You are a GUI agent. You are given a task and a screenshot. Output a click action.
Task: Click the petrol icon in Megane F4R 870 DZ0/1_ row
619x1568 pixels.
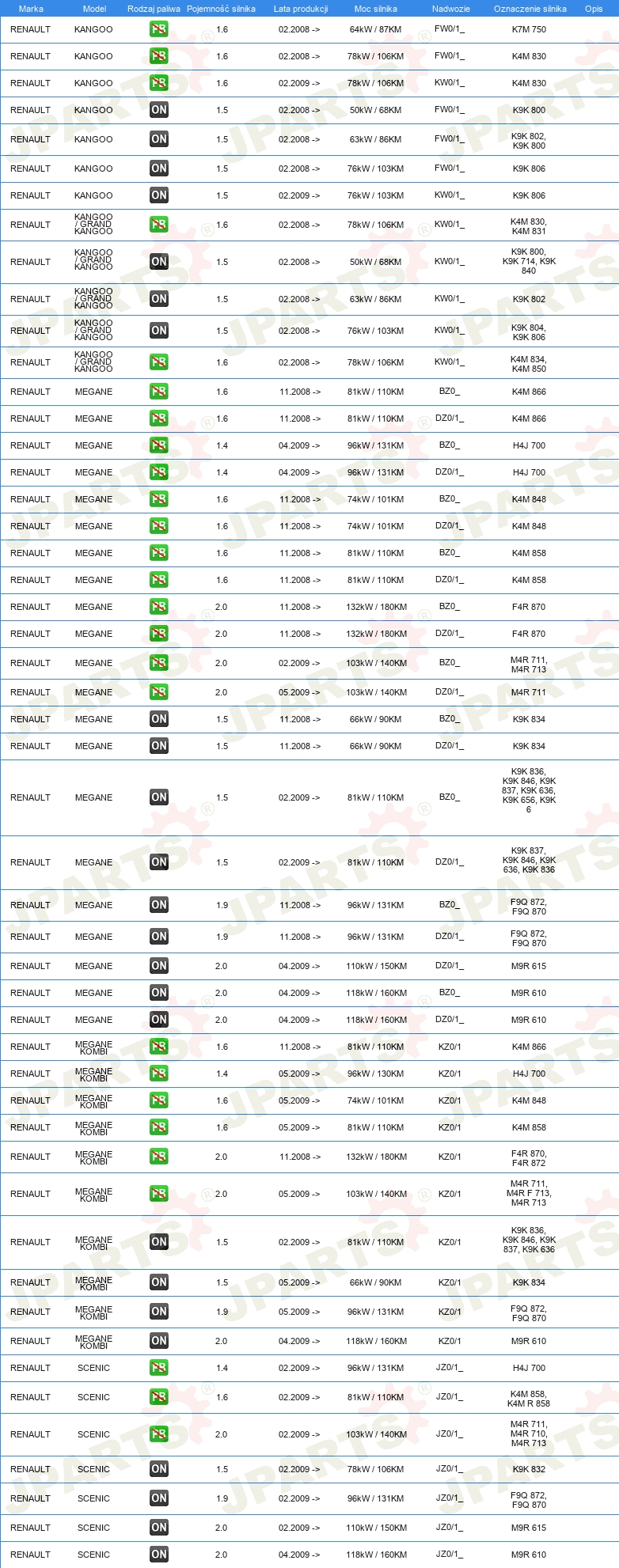click(x=159, y=634)
